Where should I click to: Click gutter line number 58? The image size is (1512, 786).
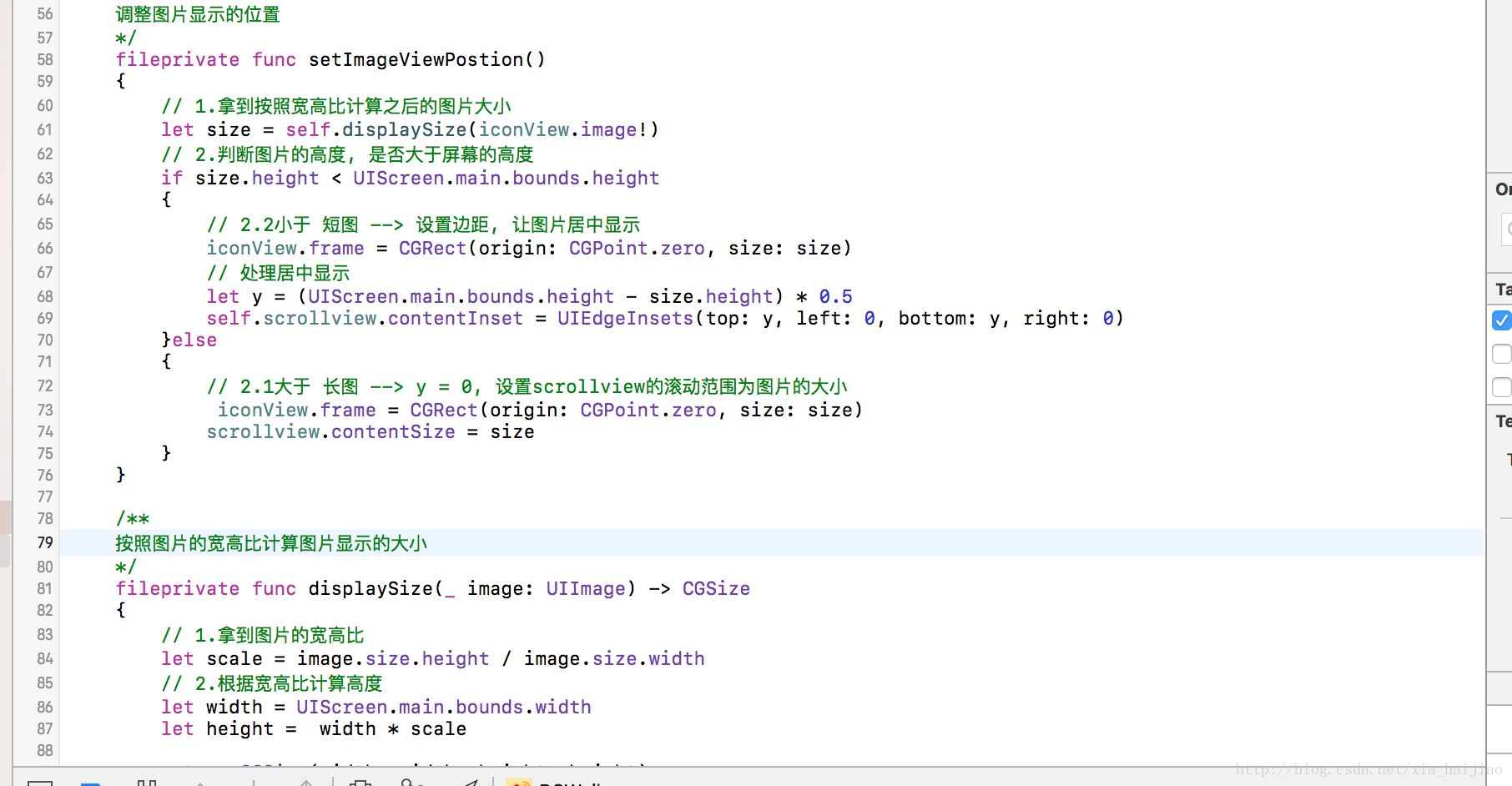point(45,59)
